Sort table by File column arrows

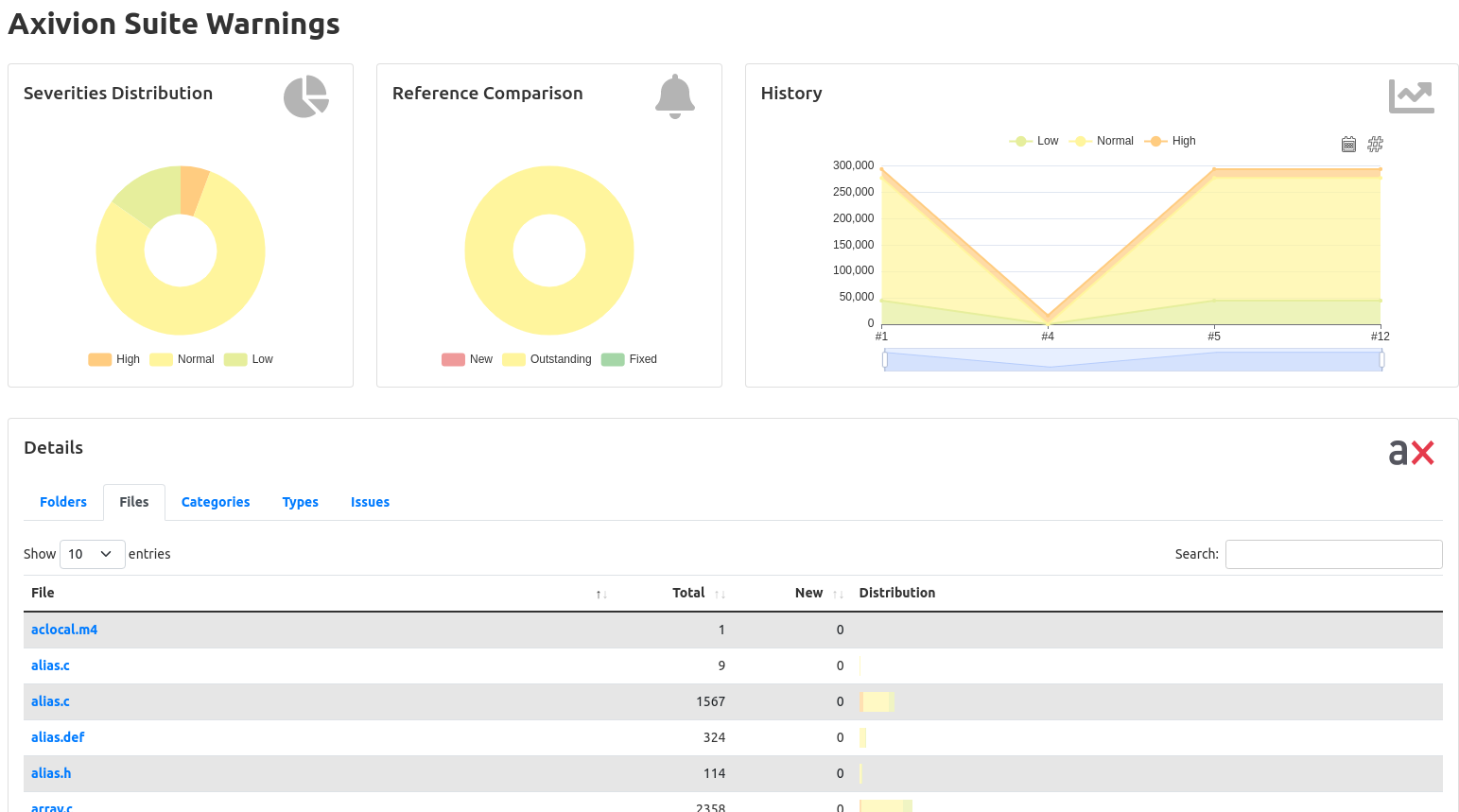601,595
